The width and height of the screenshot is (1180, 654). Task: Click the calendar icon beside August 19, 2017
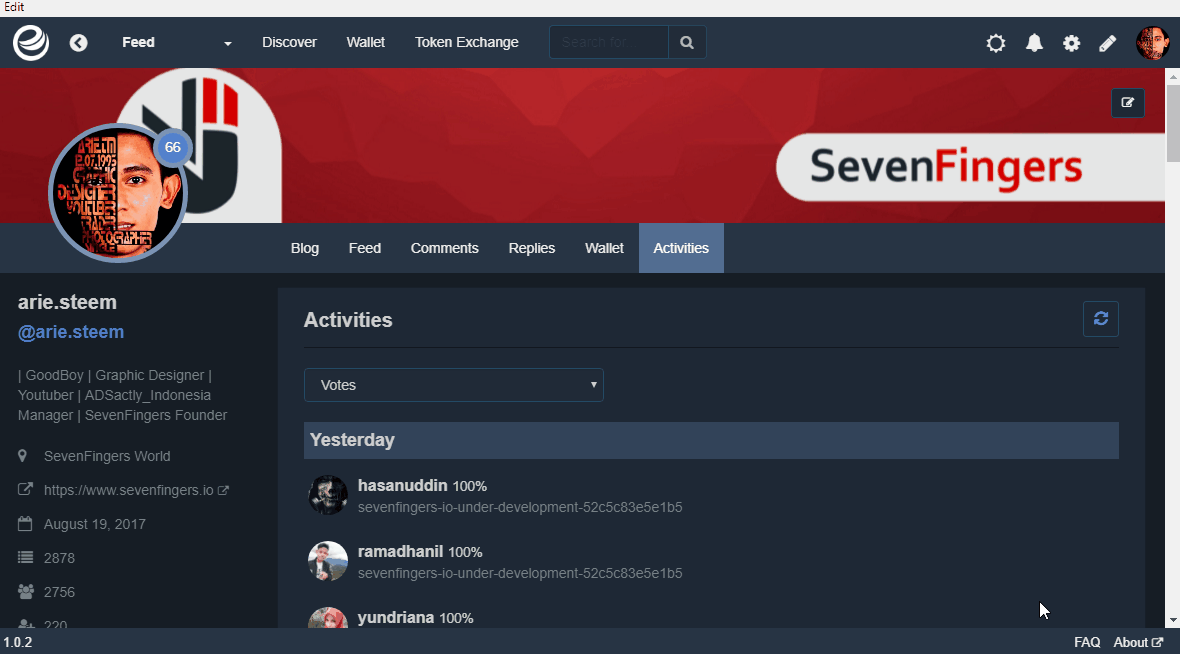coord(25,523)
